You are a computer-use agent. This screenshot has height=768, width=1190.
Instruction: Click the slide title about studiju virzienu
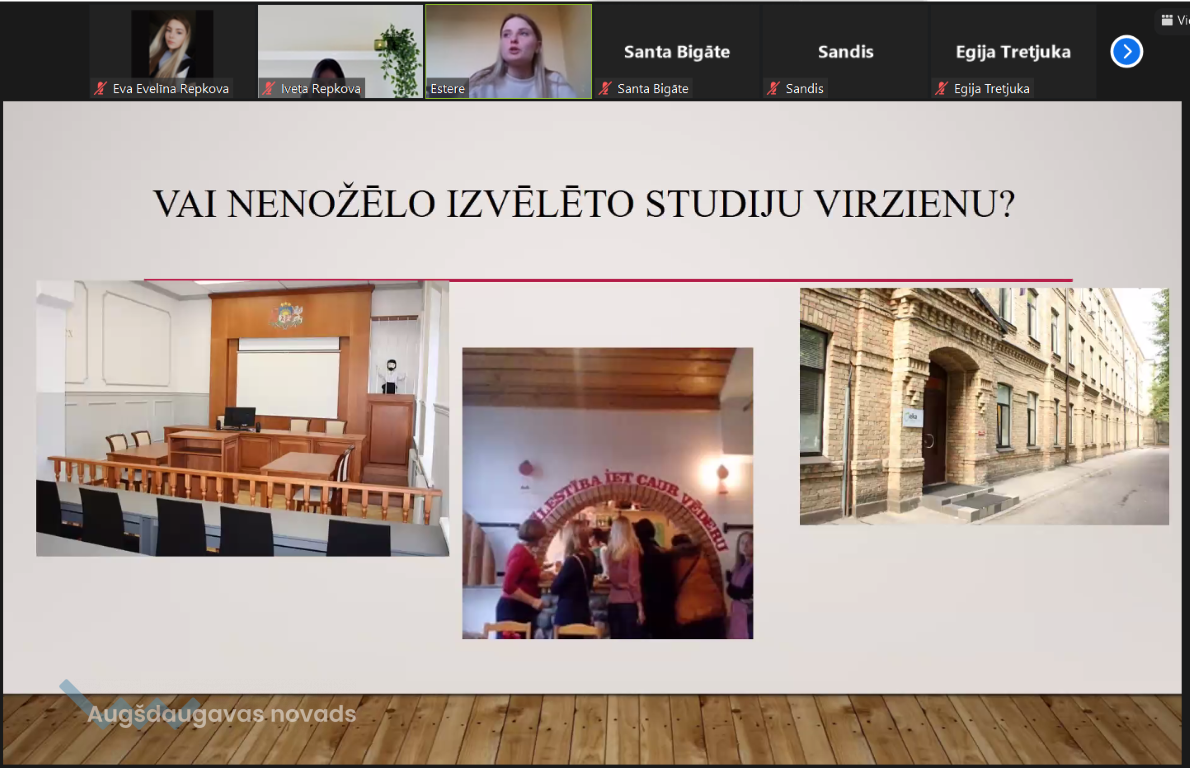coord(583,204)
